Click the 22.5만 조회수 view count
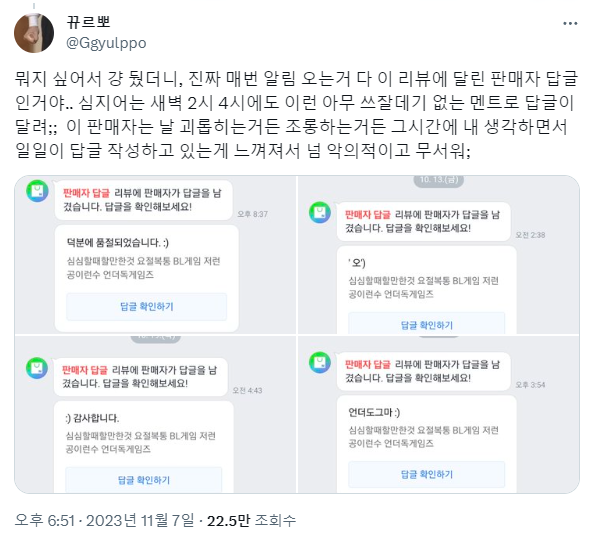Viewport: 596px width, 543px height. coord(251,520)
